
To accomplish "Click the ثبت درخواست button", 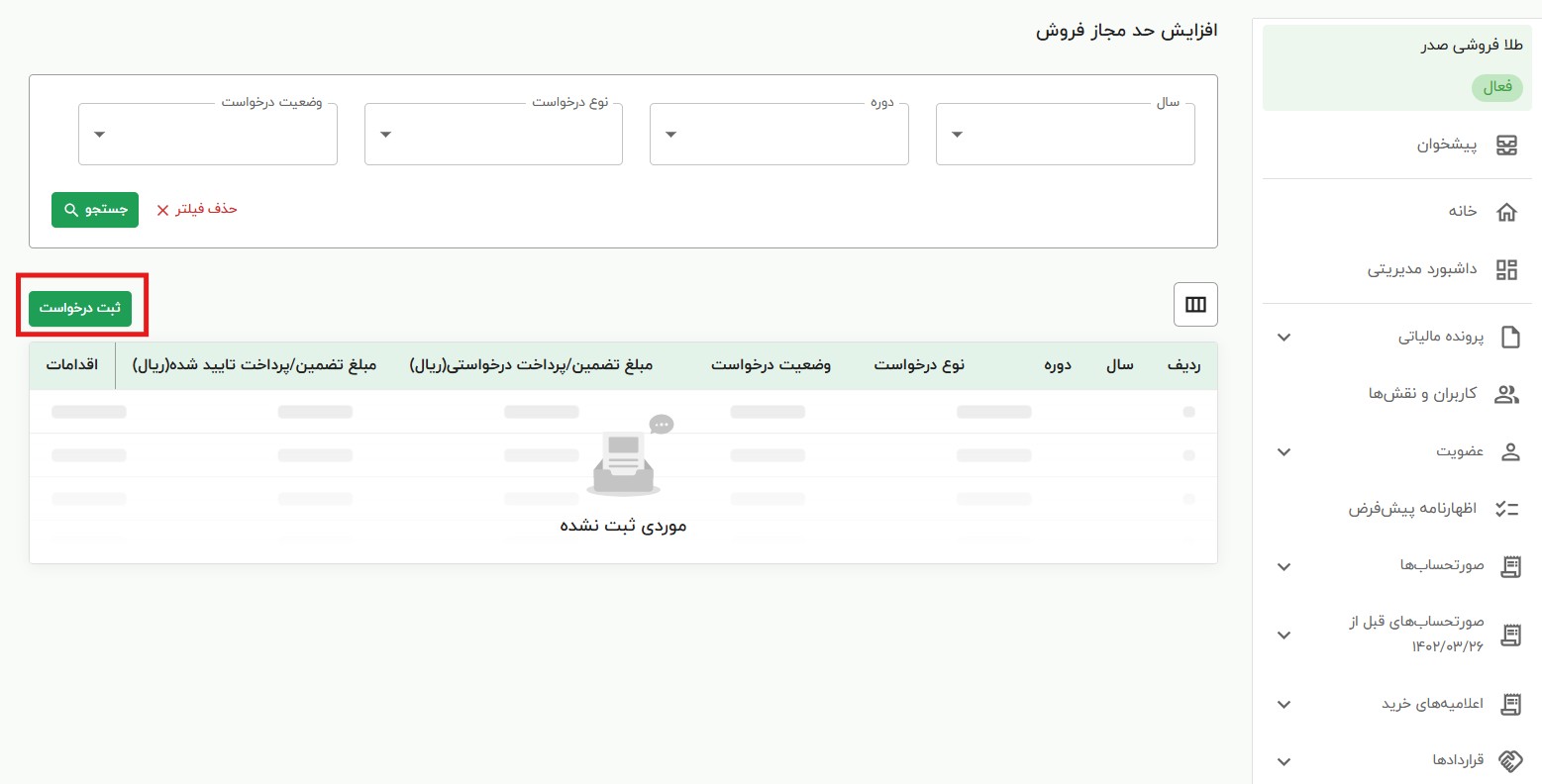I will (80, 308).
